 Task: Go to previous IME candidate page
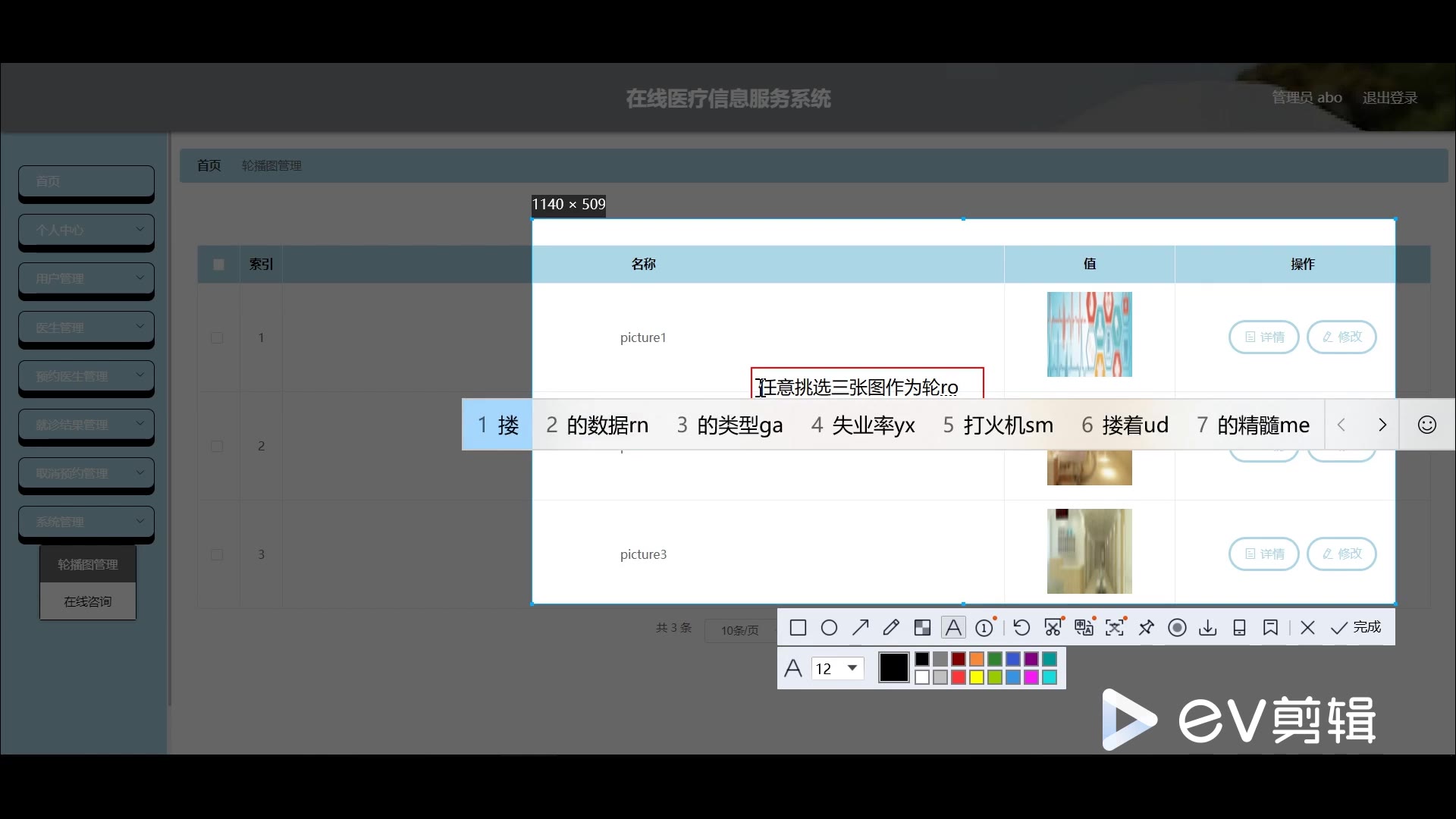pyautogui.click(x=1341, y=425)
